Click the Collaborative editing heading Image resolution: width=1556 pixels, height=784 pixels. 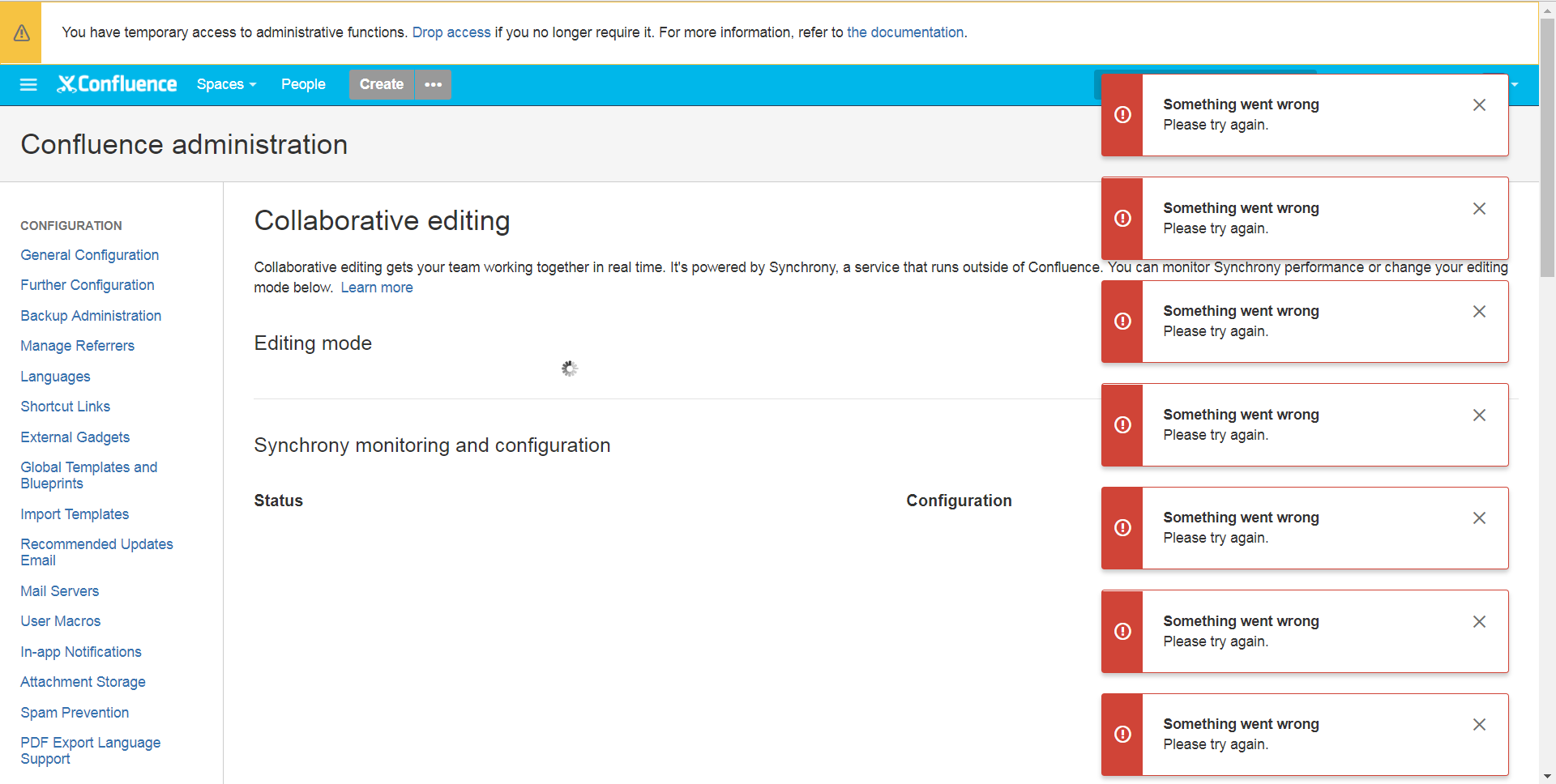coord(383,221)
